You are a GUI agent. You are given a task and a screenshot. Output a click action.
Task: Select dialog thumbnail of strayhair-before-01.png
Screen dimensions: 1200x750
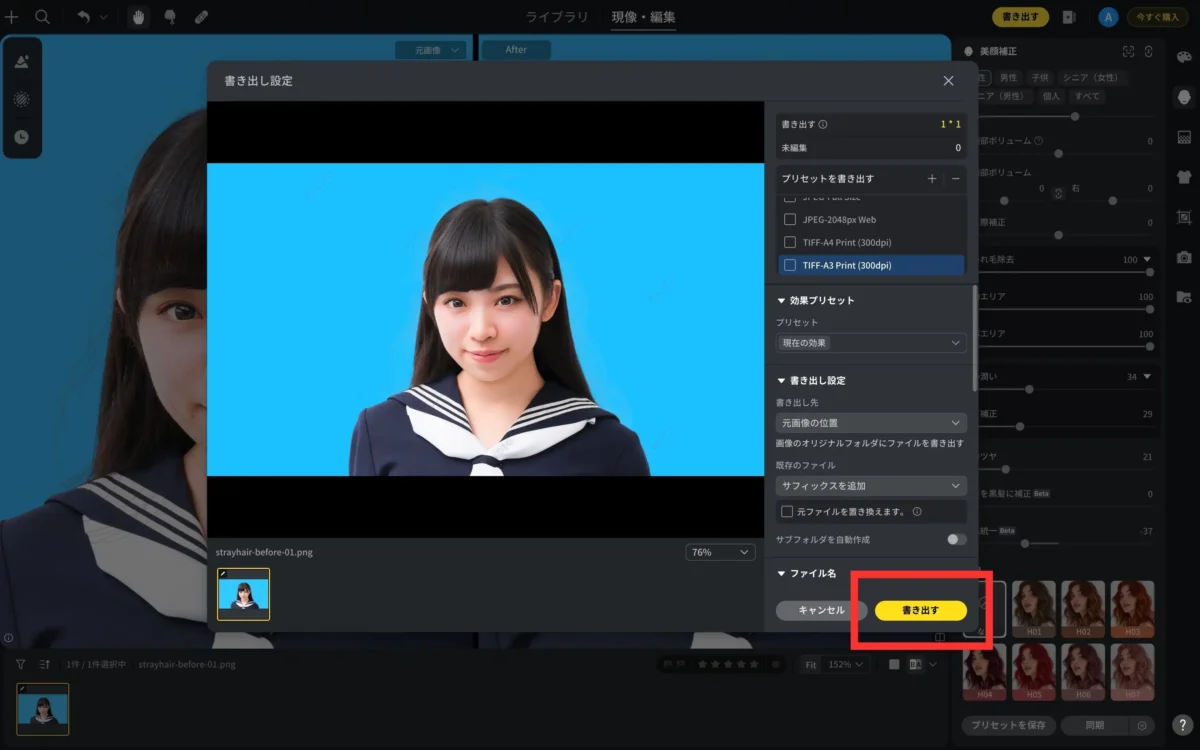243,594
